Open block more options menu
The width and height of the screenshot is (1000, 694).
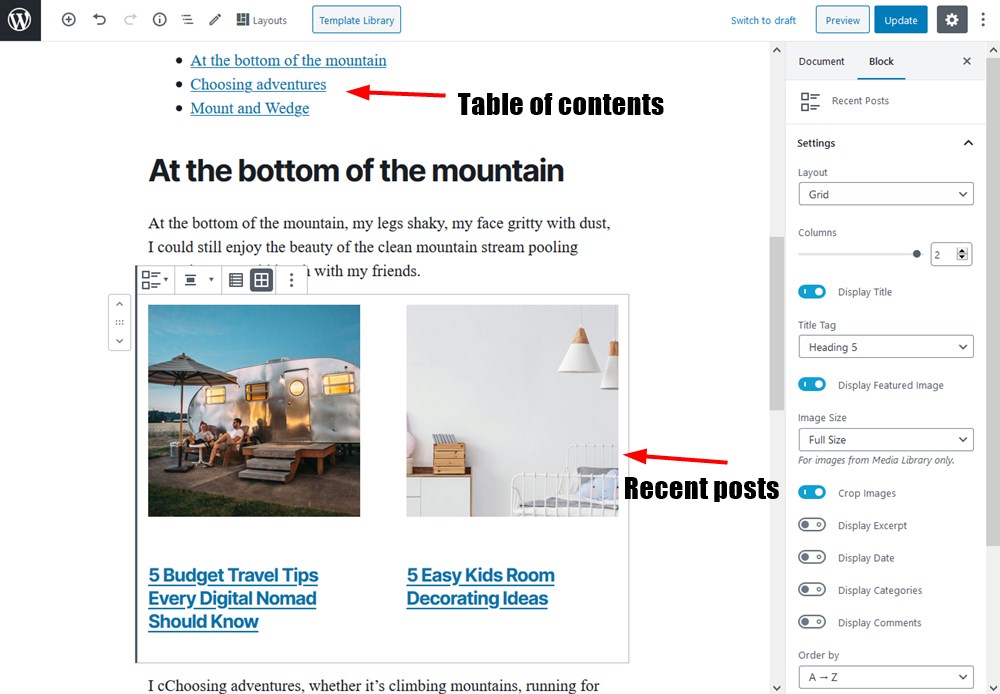[291, 280]
